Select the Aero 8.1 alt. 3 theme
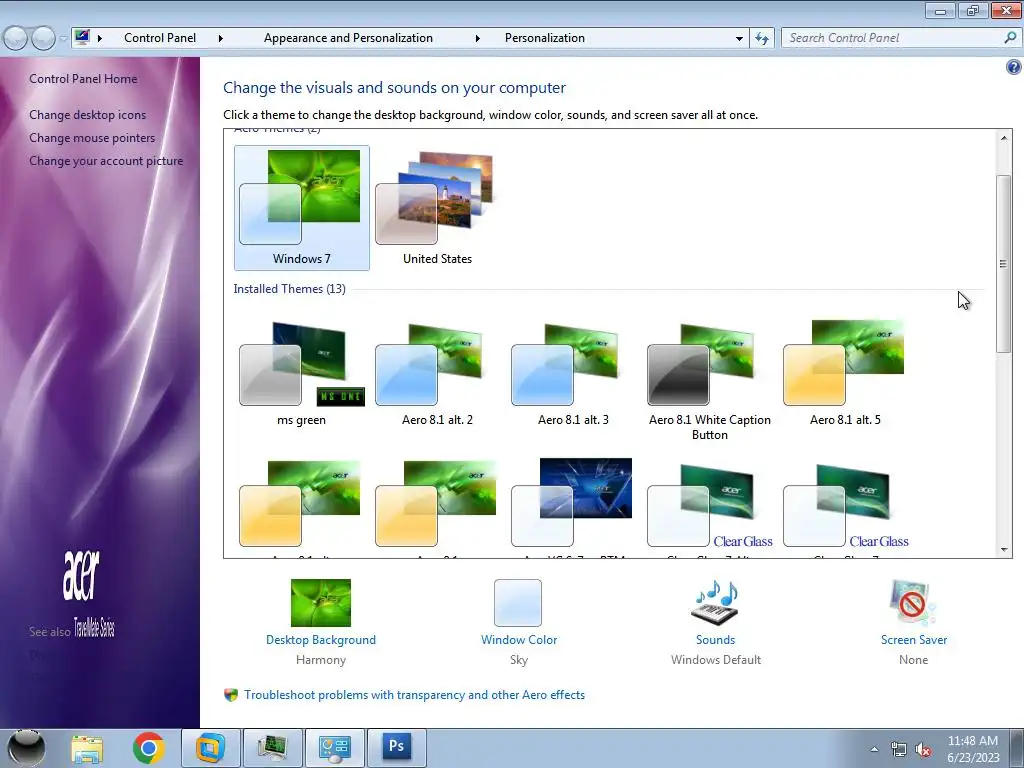 coord(573,374)
